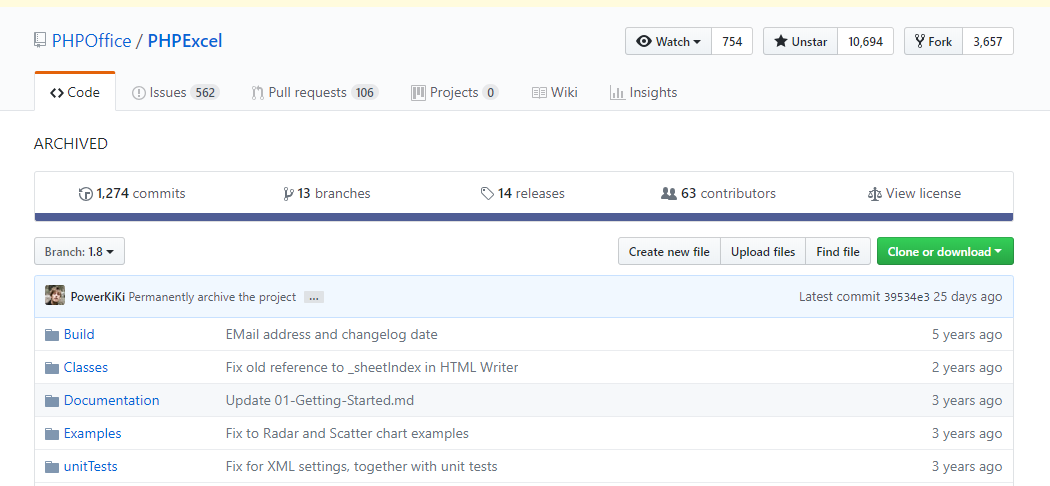
Task: Open 'EMail address and changelog date' commit
Action: (x=331, y=334)
